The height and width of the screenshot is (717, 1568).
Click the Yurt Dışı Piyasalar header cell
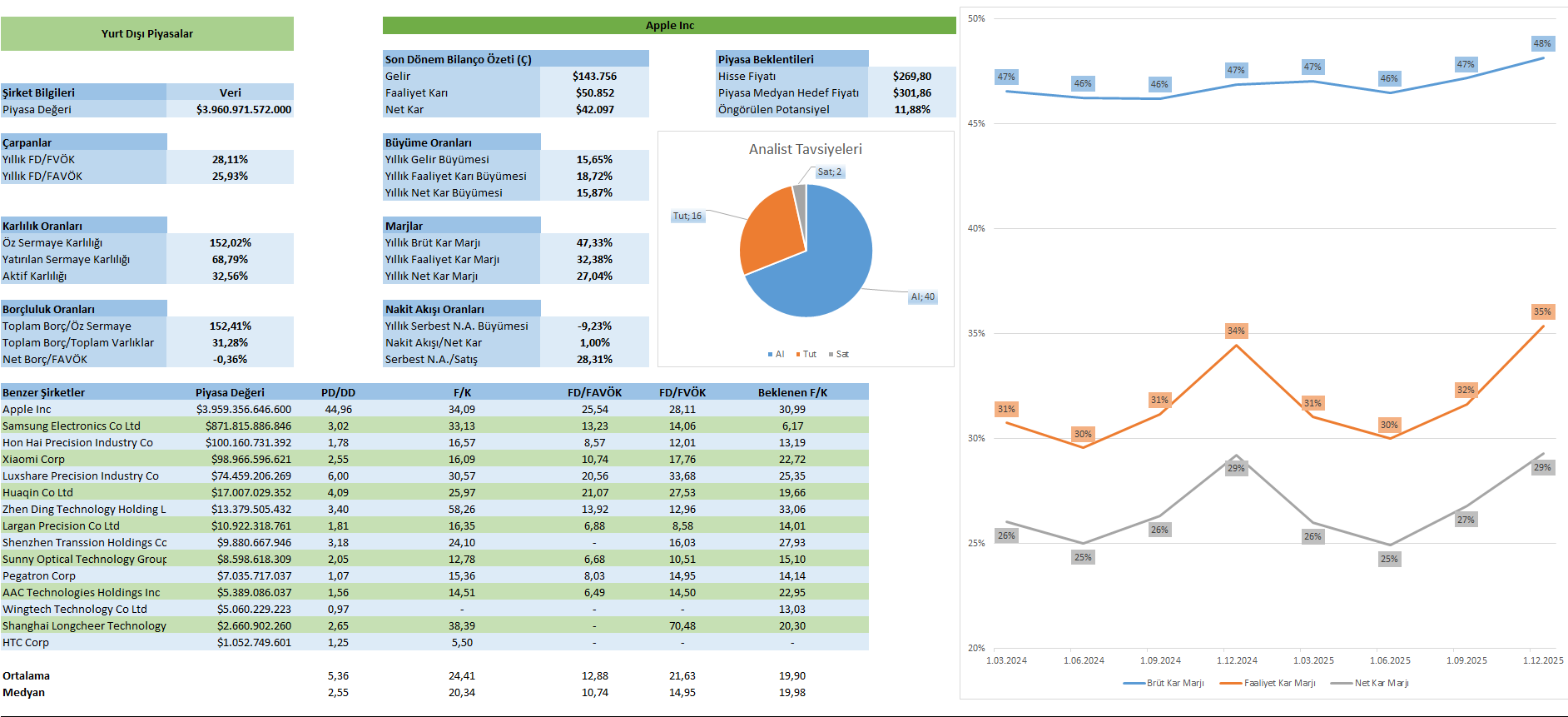tap(147, 34)
